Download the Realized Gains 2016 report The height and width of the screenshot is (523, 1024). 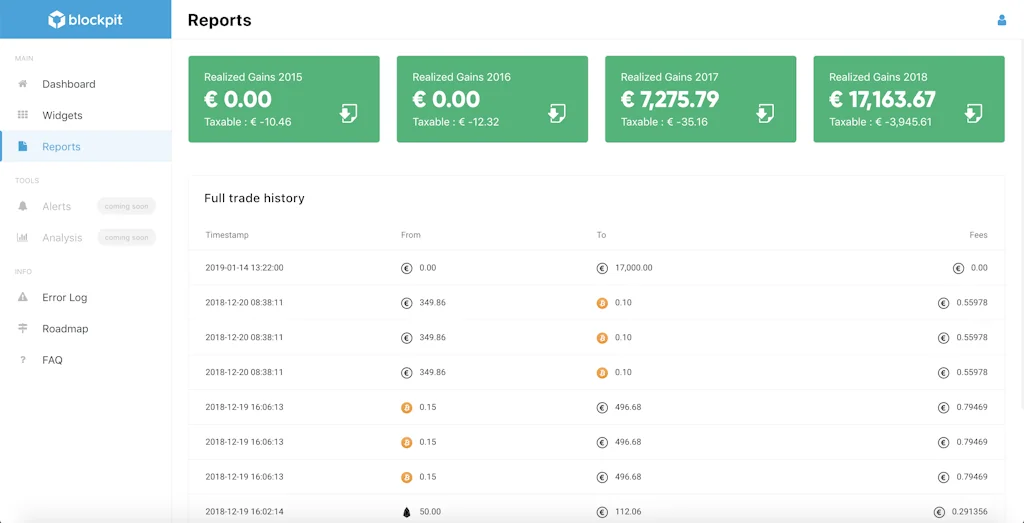click(x=556, y=113)
